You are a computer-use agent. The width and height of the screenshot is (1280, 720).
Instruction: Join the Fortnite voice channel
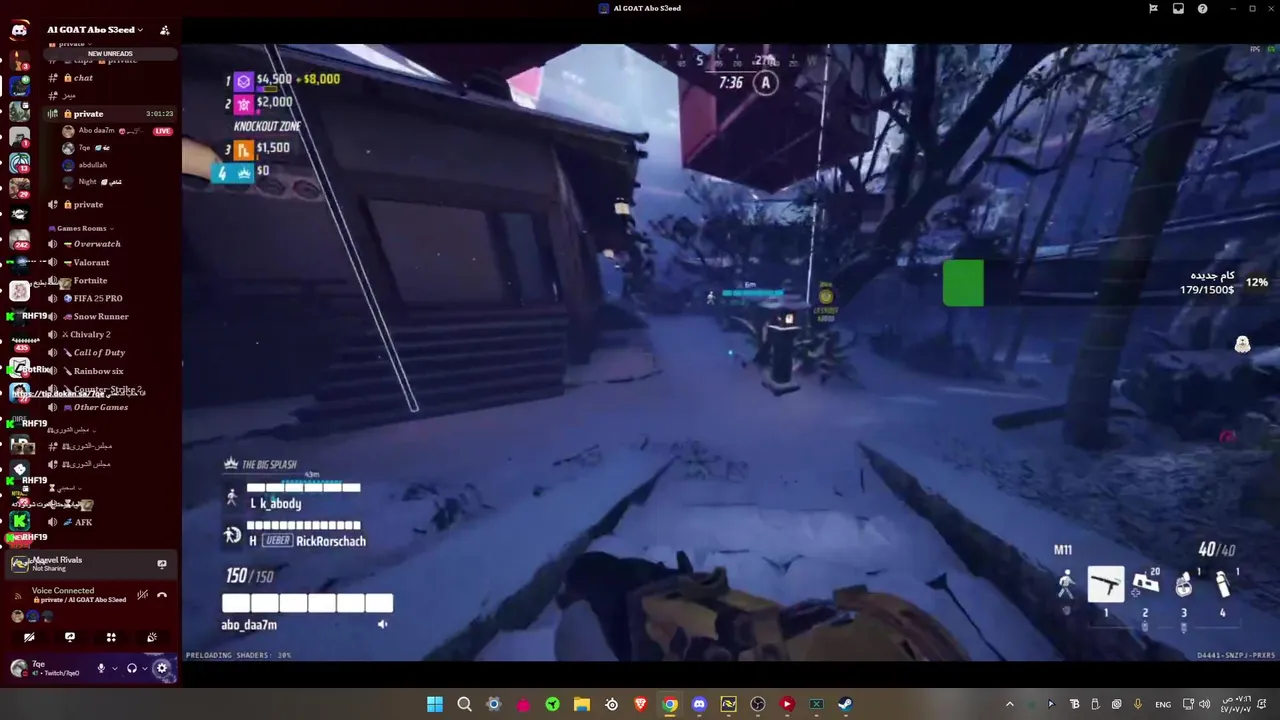110,280
